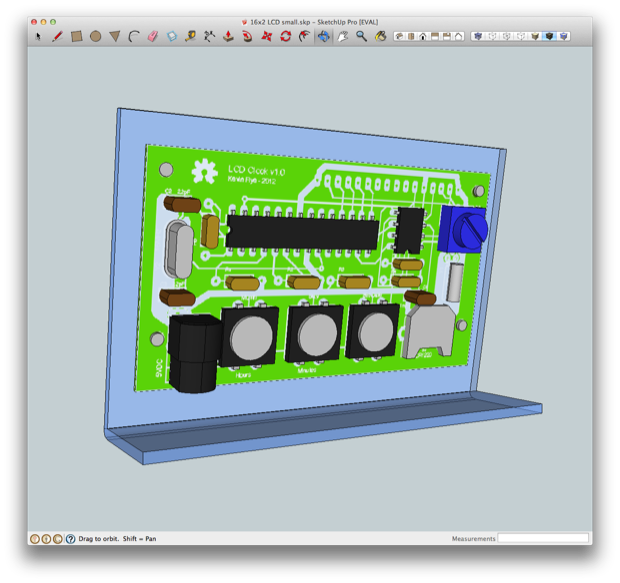
Task: Choose the Paint Bucket tool
Action: point(380,37)
